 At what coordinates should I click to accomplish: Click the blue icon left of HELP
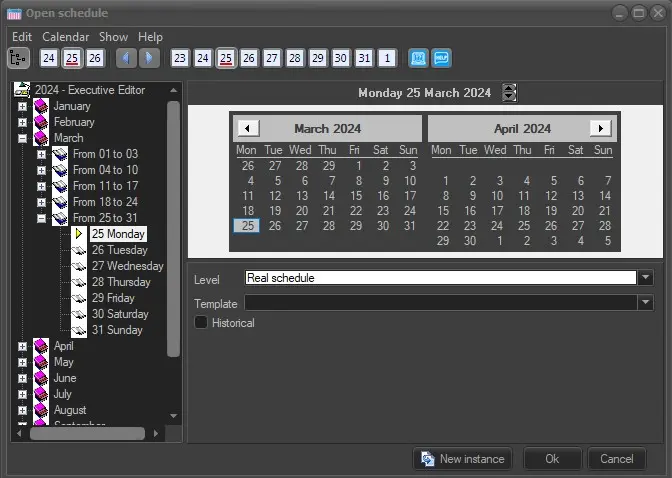418,58
